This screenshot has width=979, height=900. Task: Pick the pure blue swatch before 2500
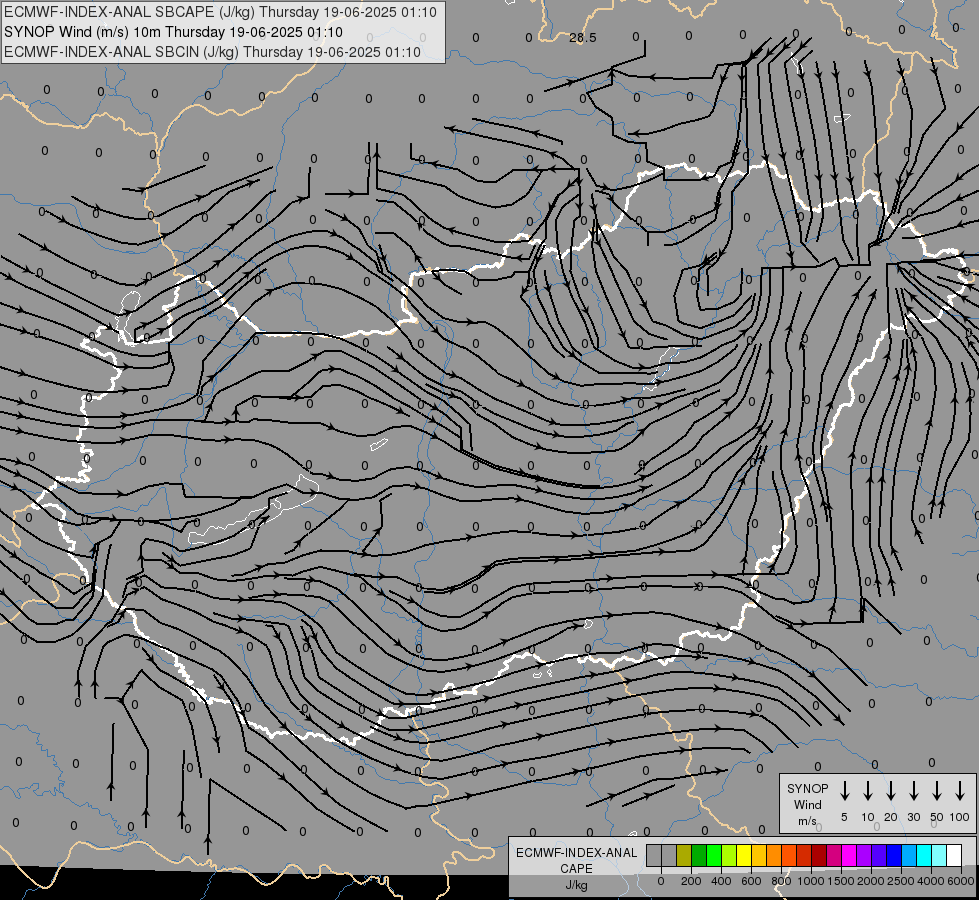pos(894,855)
